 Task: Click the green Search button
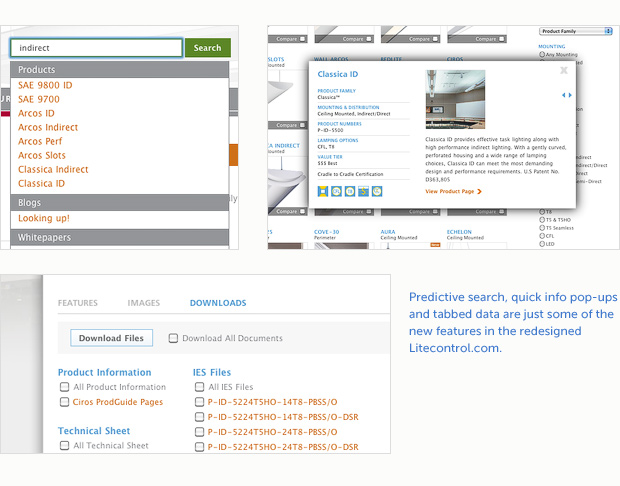point(208,48)
